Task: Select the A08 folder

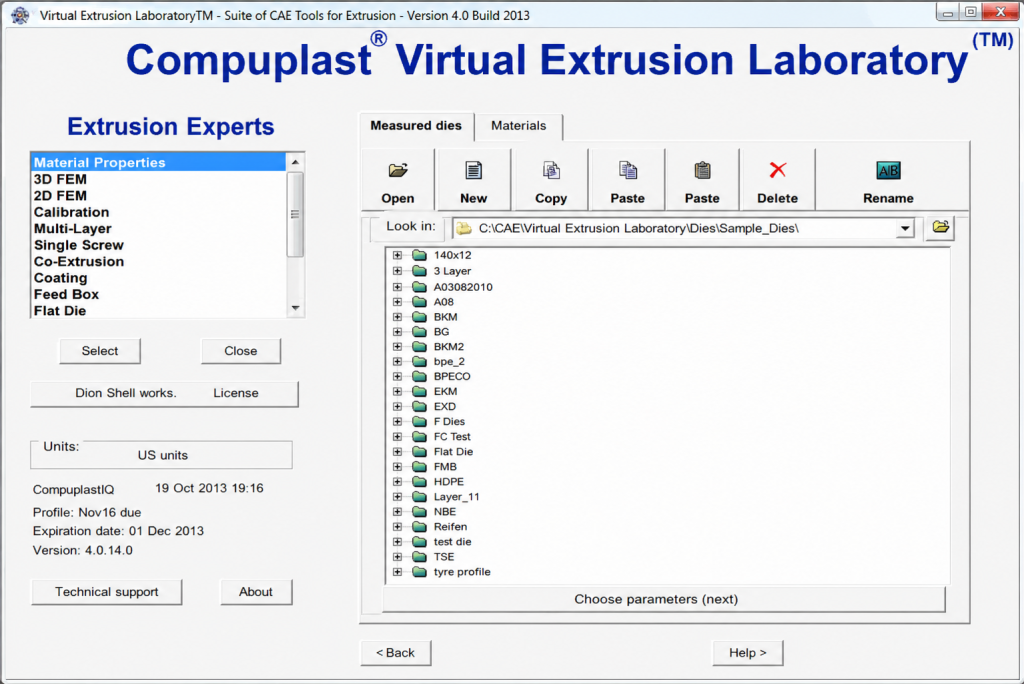Action: pyautogui.click(x=443, y=302)
